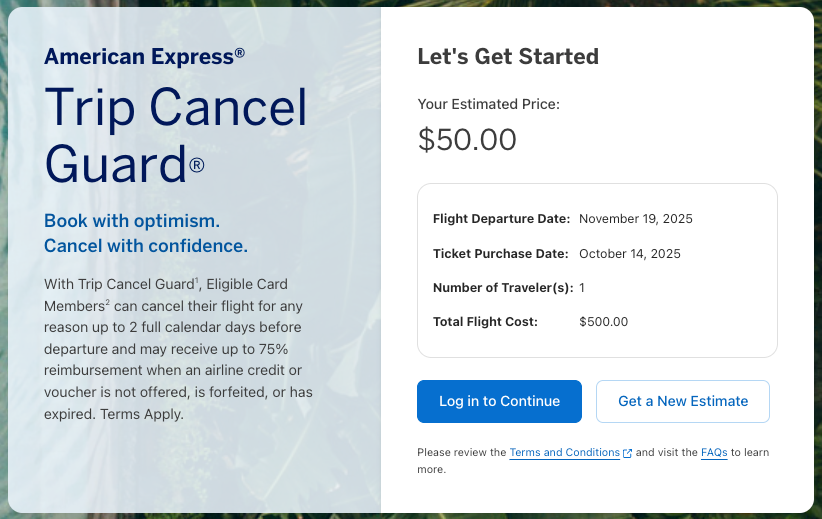Click footnote 1 after Trip Cancel Guard
The image size is (822, 519).
(197, 281)
